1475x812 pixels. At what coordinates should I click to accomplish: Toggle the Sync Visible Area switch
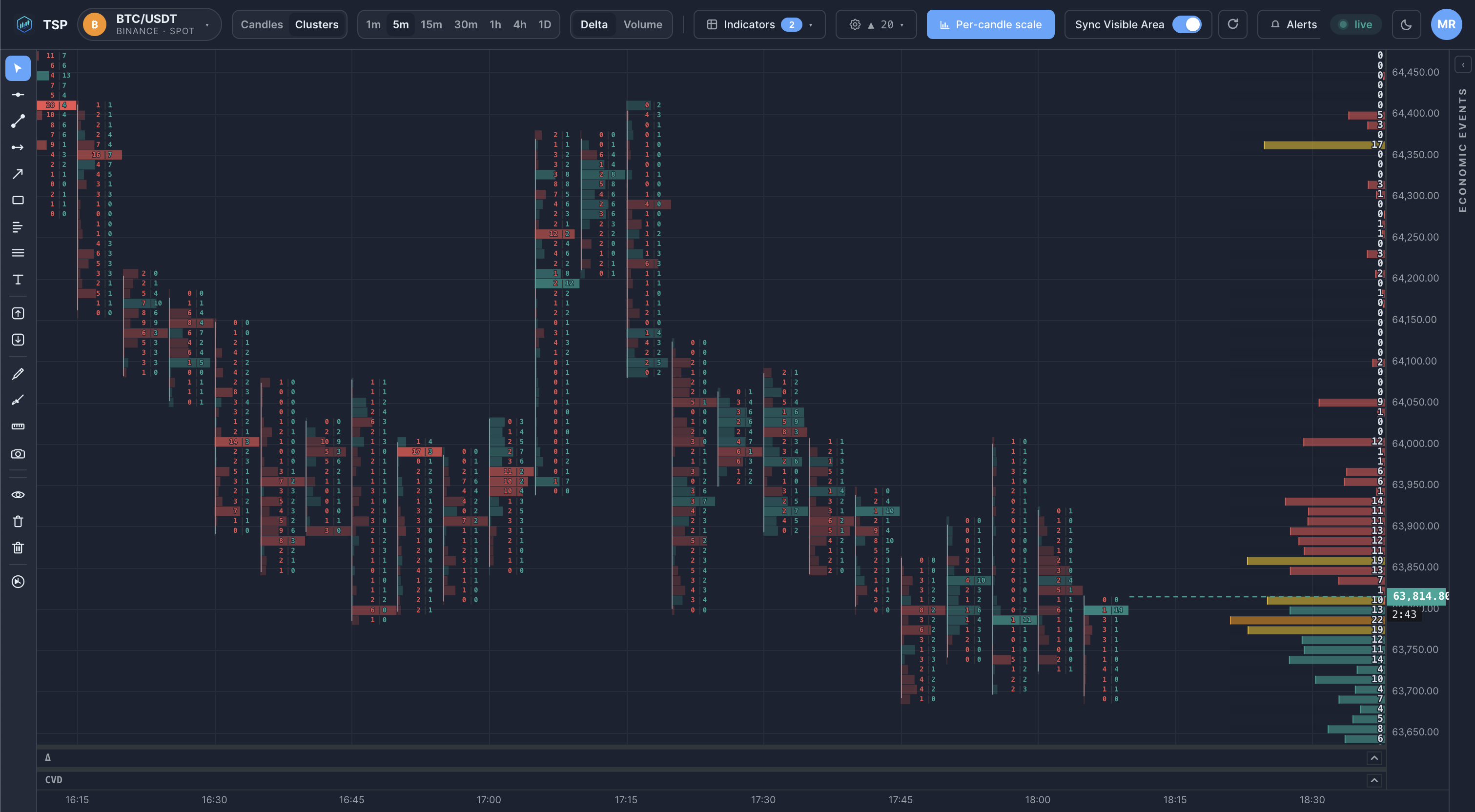(1187, 24)
